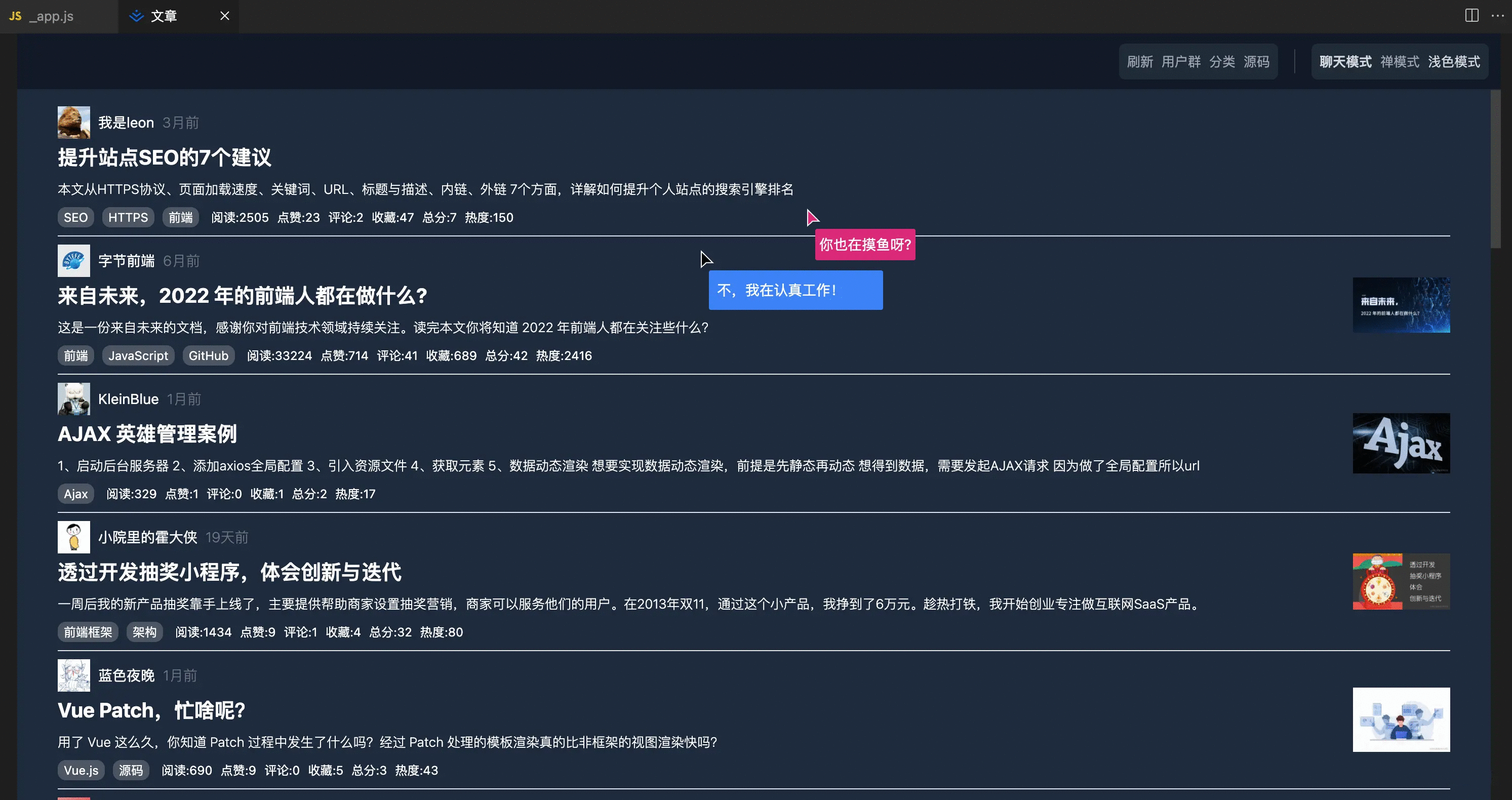Filter articles by the SEO tag
The width and height of the screenshot is (1512, 800).
point(75,217)
